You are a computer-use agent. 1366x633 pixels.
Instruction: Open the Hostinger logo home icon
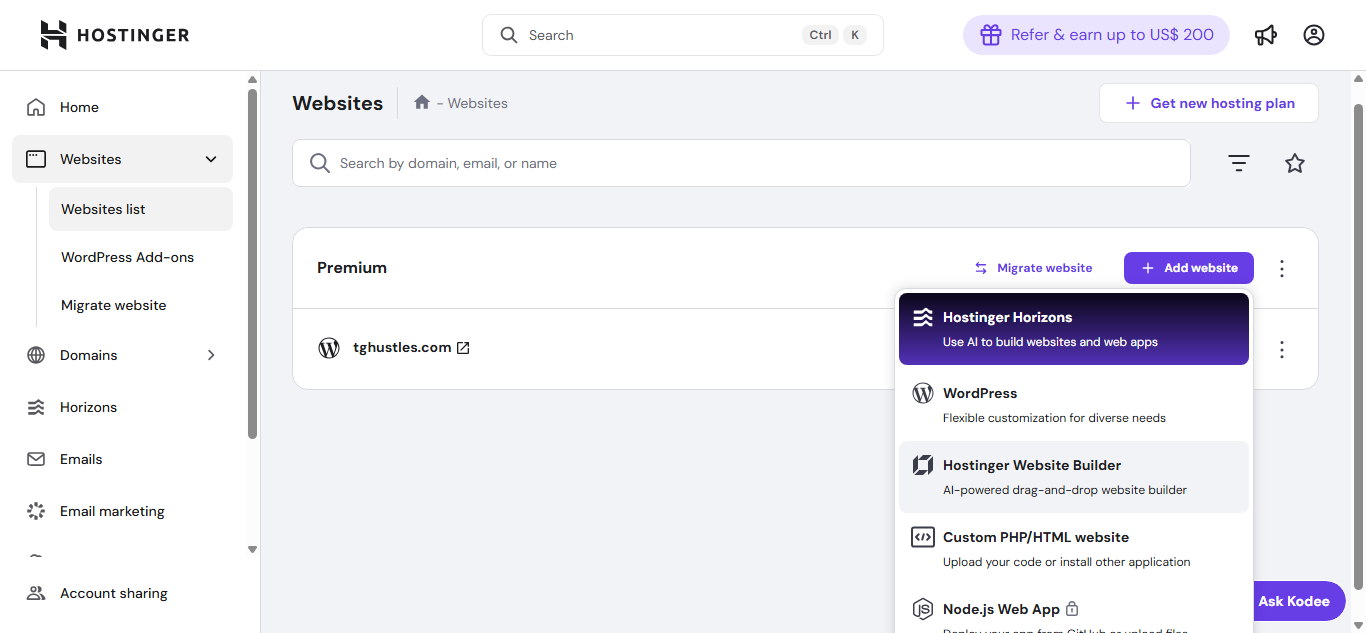[52, 34]
